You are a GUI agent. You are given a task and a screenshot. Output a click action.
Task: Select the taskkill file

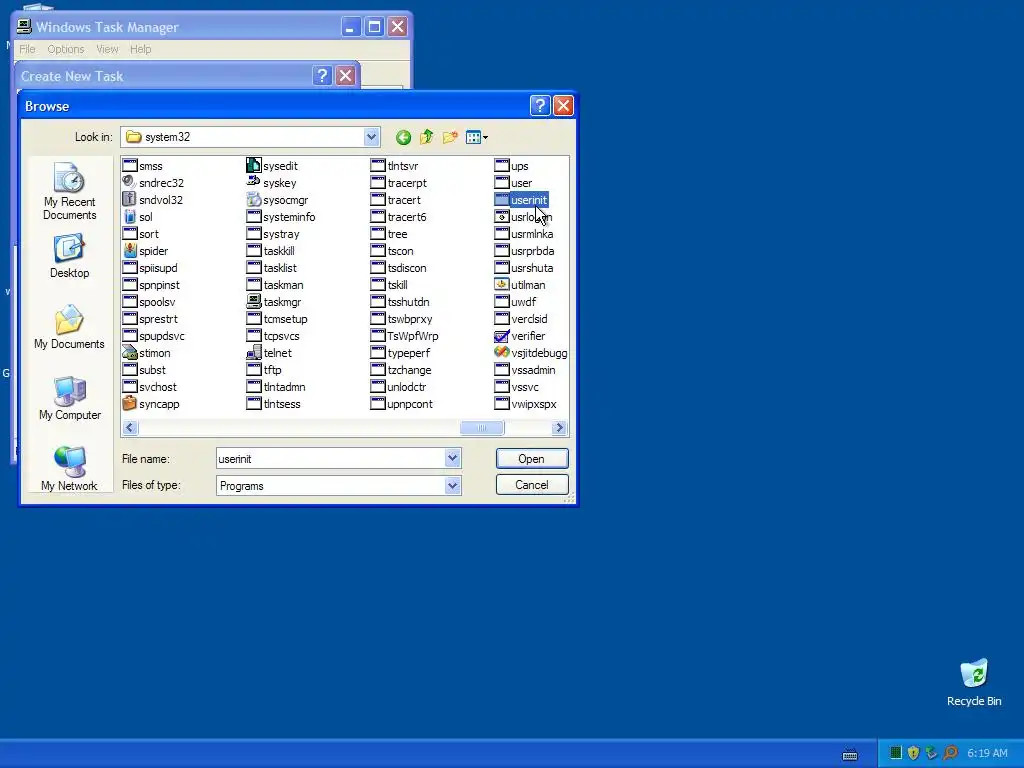270,251
